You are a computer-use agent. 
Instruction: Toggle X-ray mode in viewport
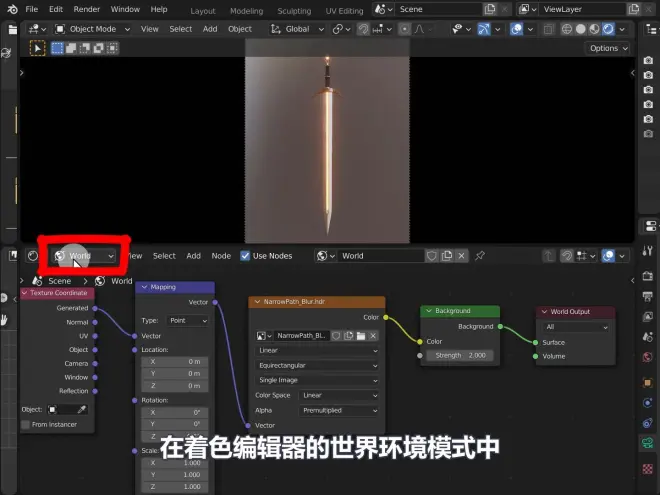click(x=548, y=29)
